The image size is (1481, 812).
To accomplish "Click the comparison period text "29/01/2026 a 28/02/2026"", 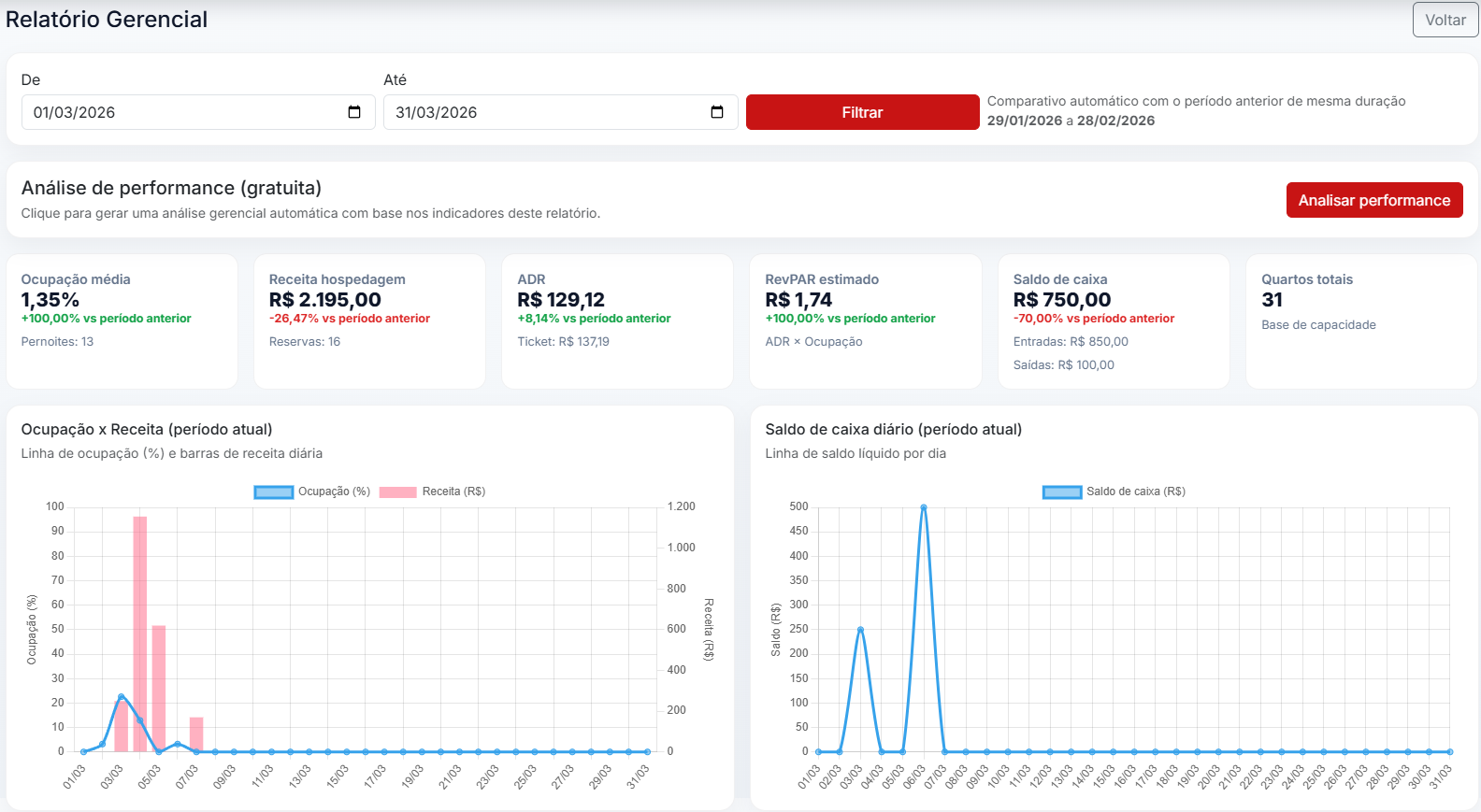I will pyautogui.click(x=1071, y=121).
